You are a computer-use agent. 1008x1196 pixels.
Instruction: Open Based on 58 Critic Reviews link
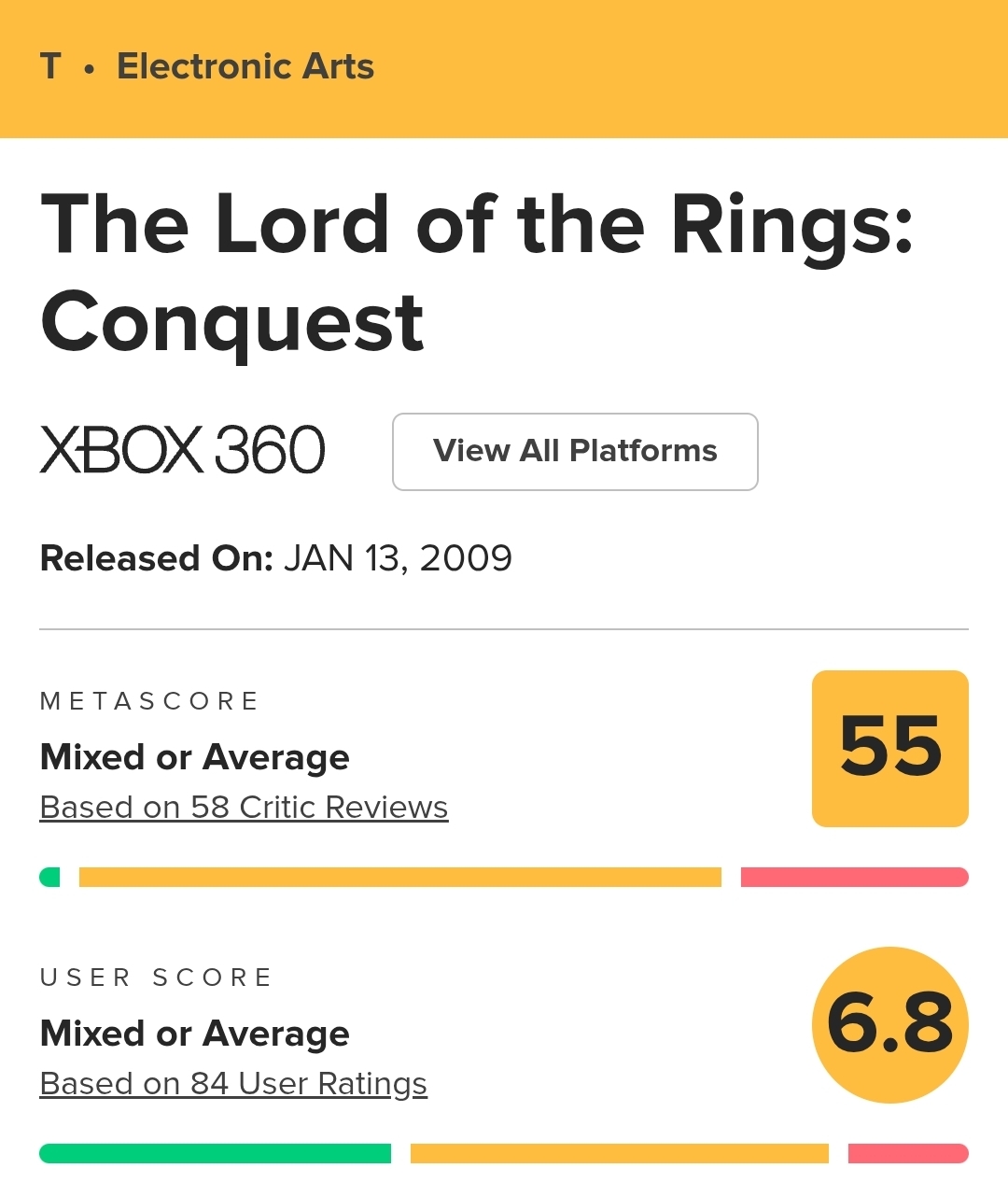(x=244, y=807)
